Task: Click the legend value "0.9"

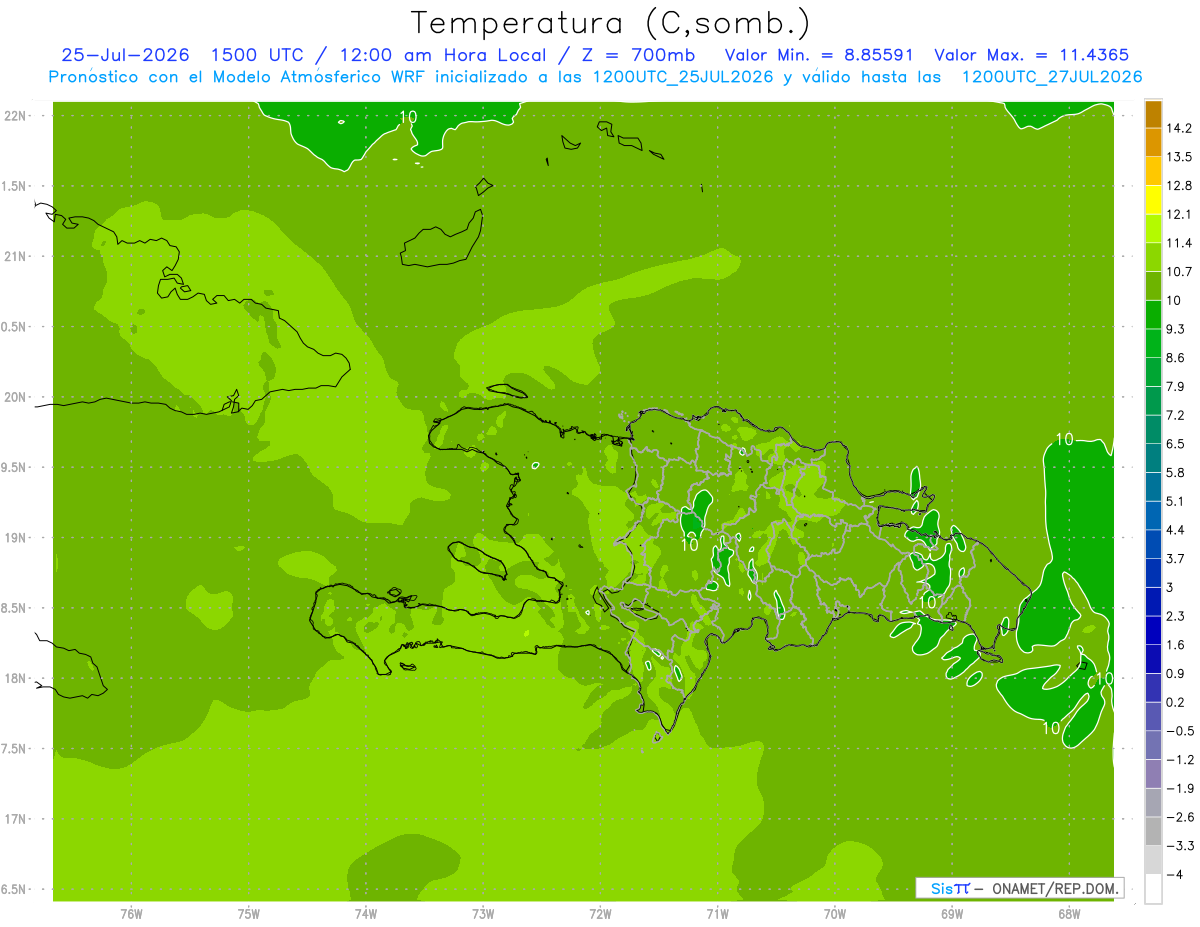Action: pyautogui.click(x=1176, y=673)
